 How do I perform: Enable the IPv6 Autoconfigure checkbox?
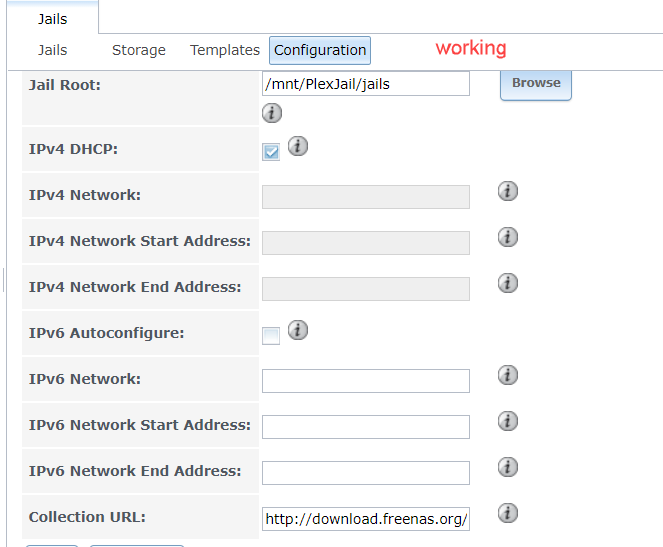271,335
